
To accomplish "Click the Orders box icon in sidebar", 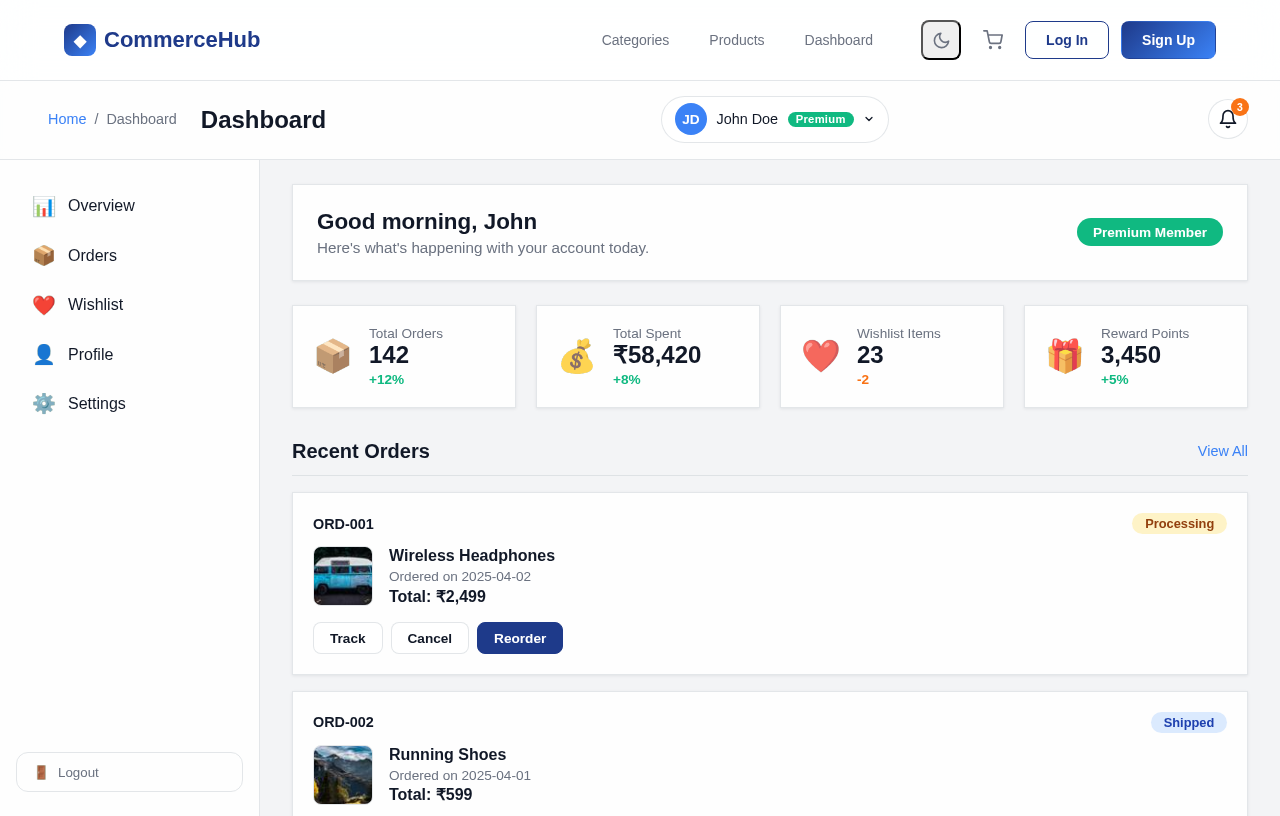I will click(x=44, y=256).
